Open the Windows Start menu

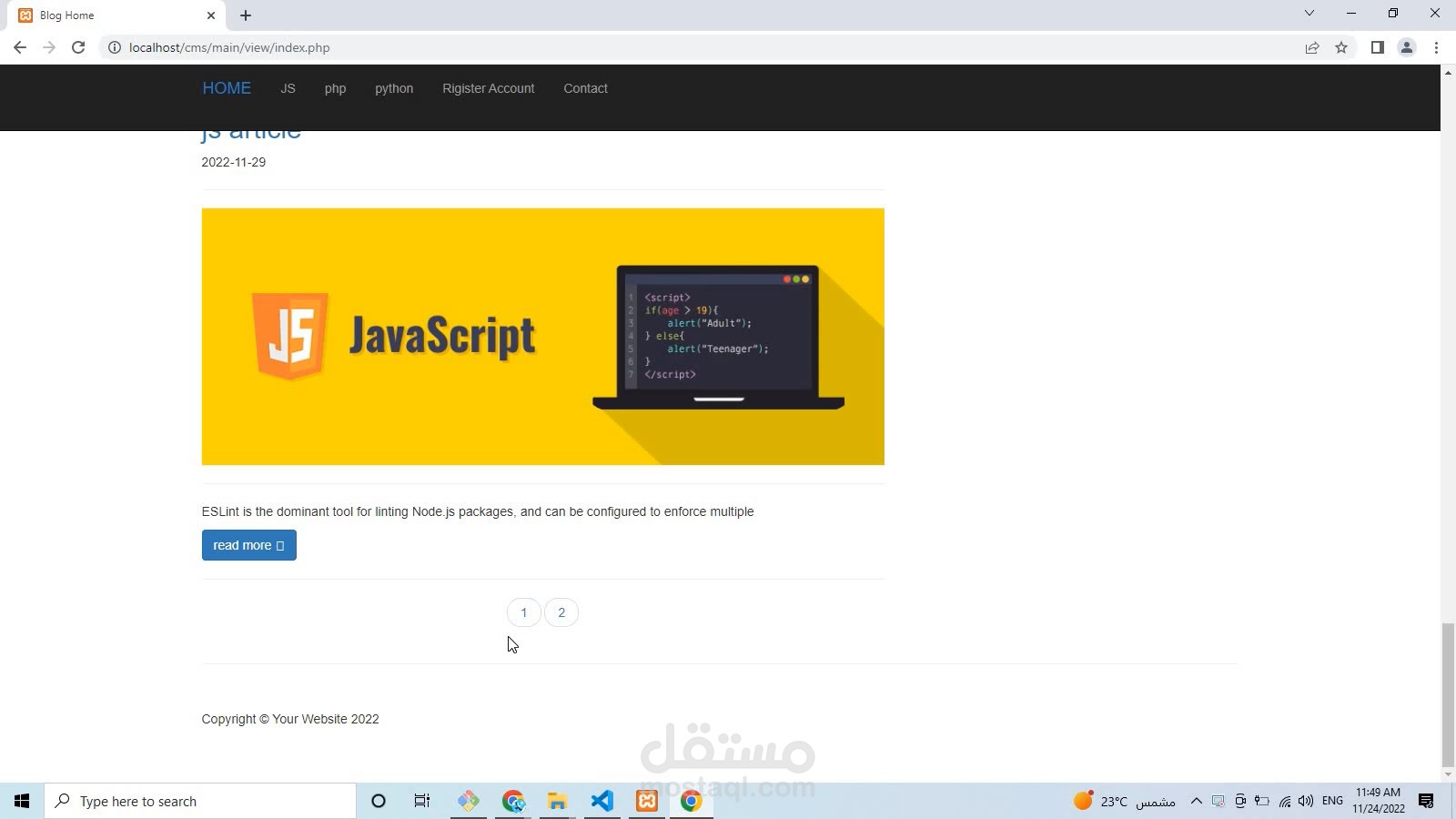(x=22, y=801)
